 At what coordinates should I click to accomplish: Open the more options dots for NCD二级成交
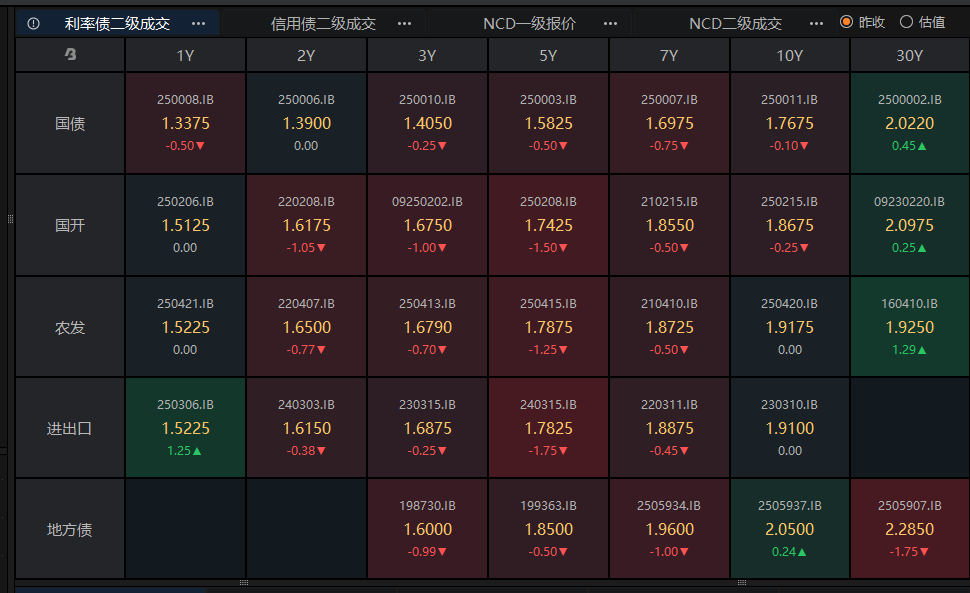816,23
